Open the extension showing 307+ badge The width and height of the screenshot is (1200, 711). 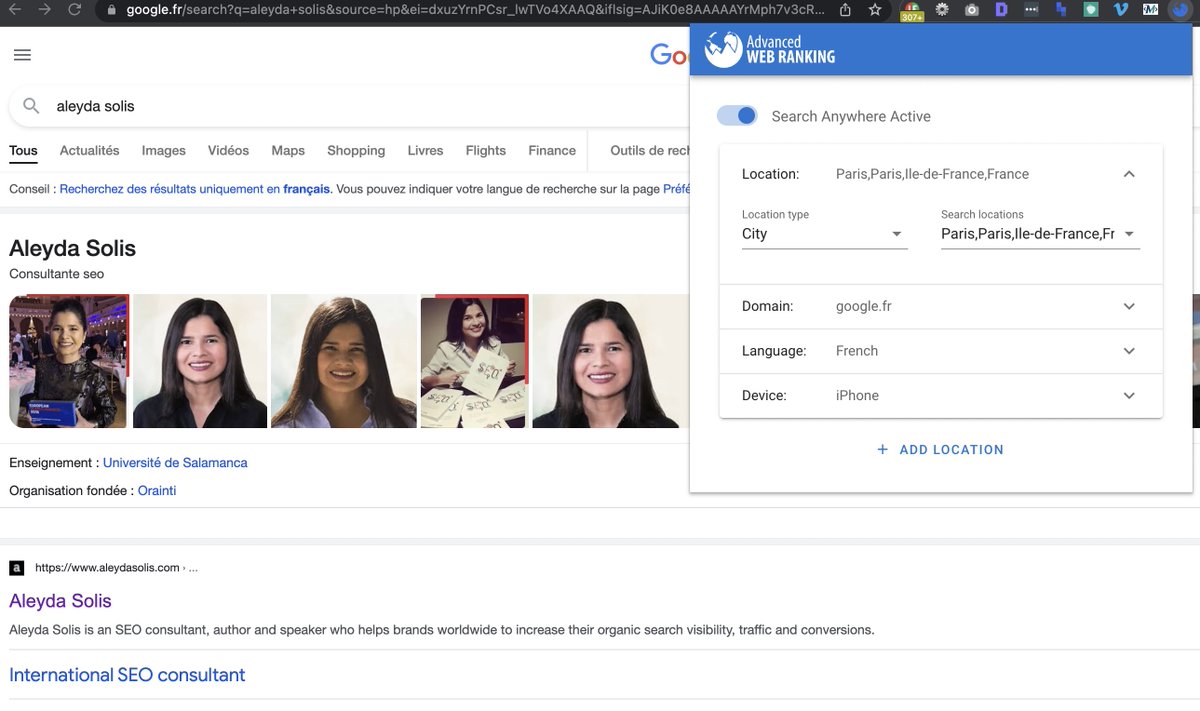(x=911, y=11)
